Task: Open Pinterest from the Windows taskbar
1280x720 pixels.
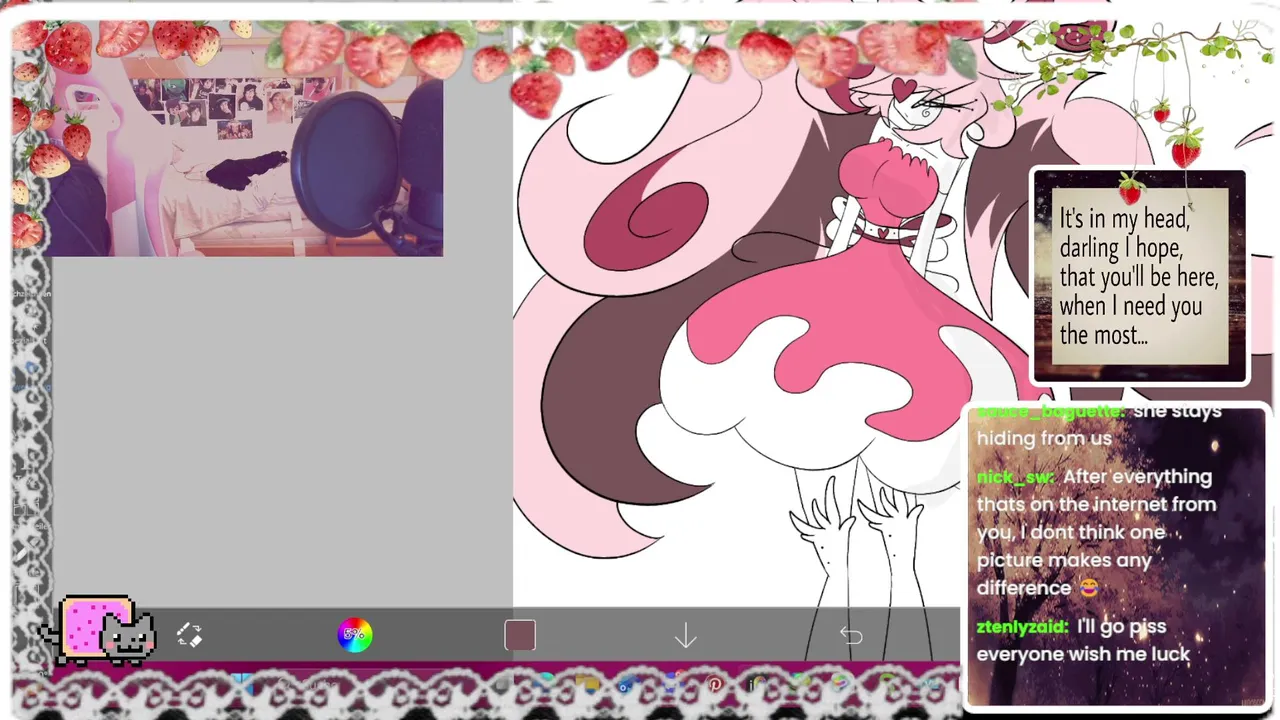Action: point(715,685)
